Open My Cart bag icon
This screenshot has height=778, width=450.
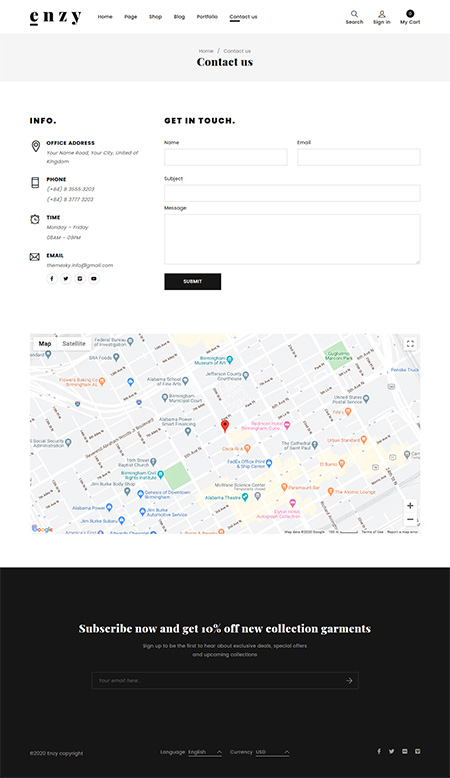click(x=410, y=13)
